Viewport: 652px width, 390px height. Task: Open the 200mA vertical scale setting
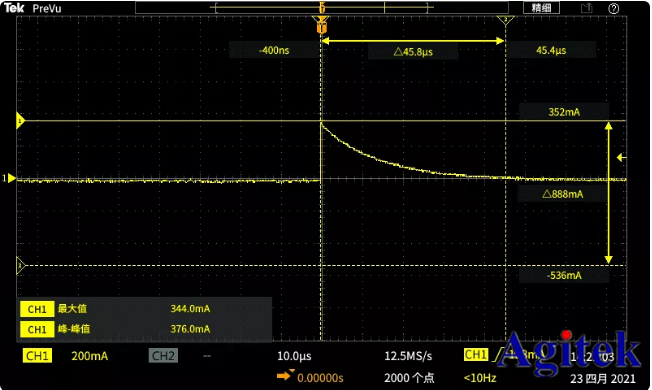pyautogui.click(x=89, y=356)
